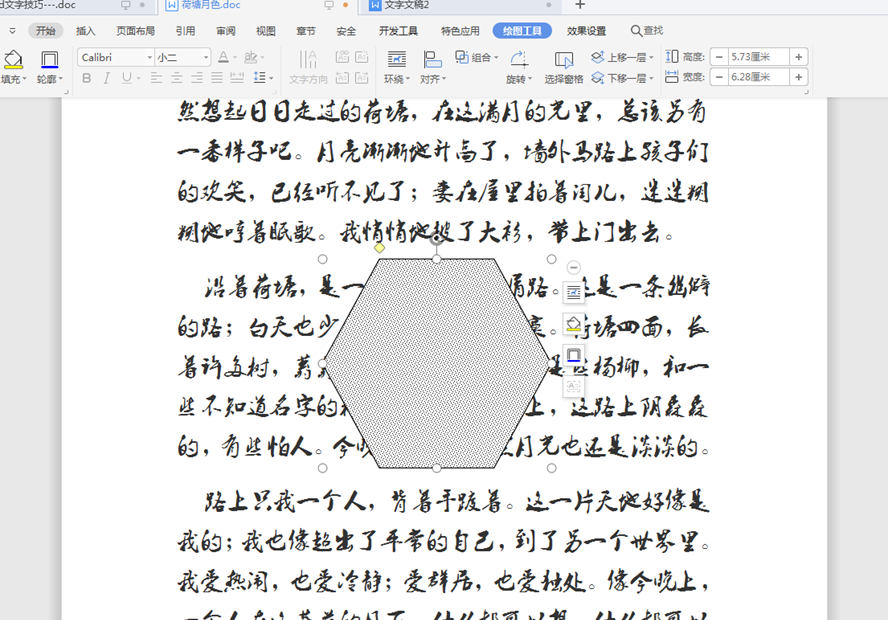Image resolution: width=888 pixels, height=620 pixels.
Task: Switch to the Home (开始) tab
Action: (x=45, y=31)
